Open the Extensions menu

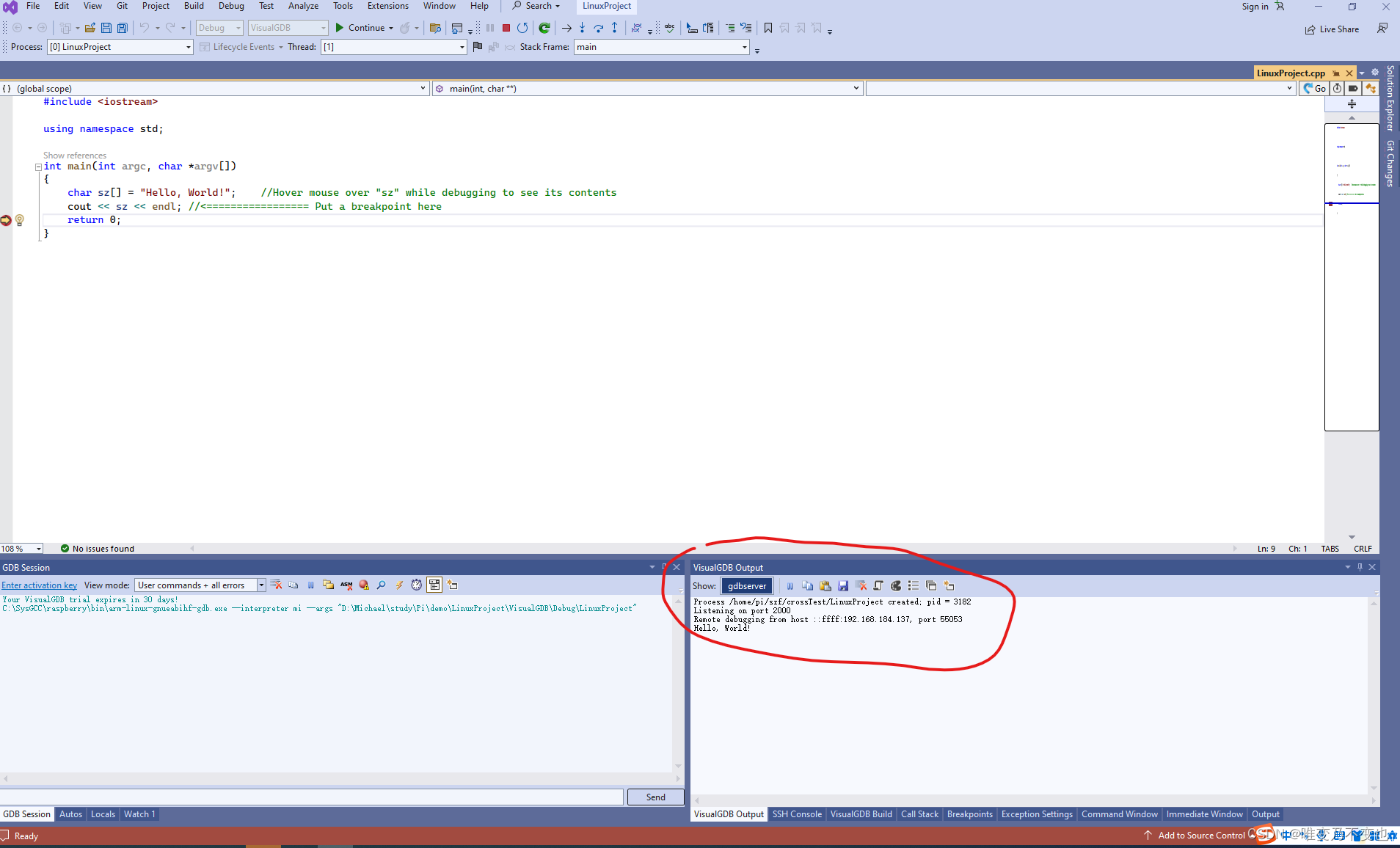[388, 6]
